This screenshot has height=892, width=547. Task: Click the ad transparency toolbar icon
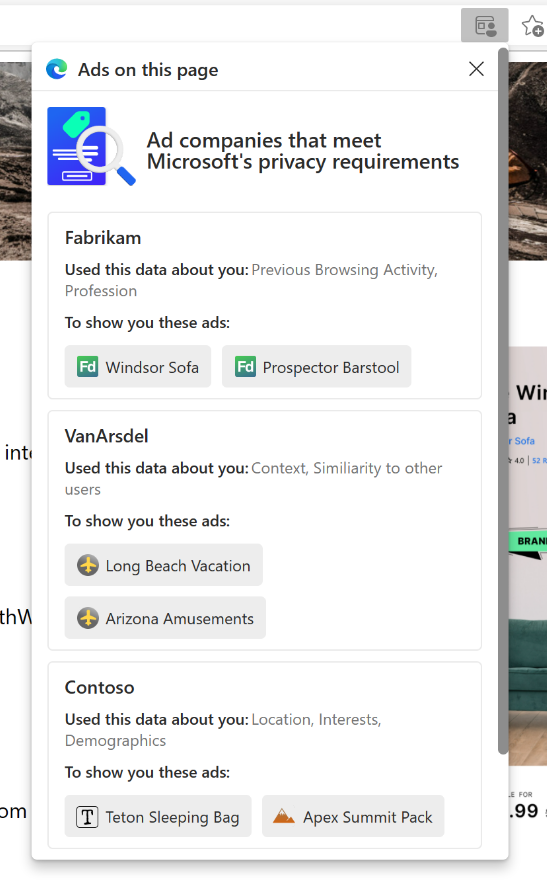[x=484, y=26]
